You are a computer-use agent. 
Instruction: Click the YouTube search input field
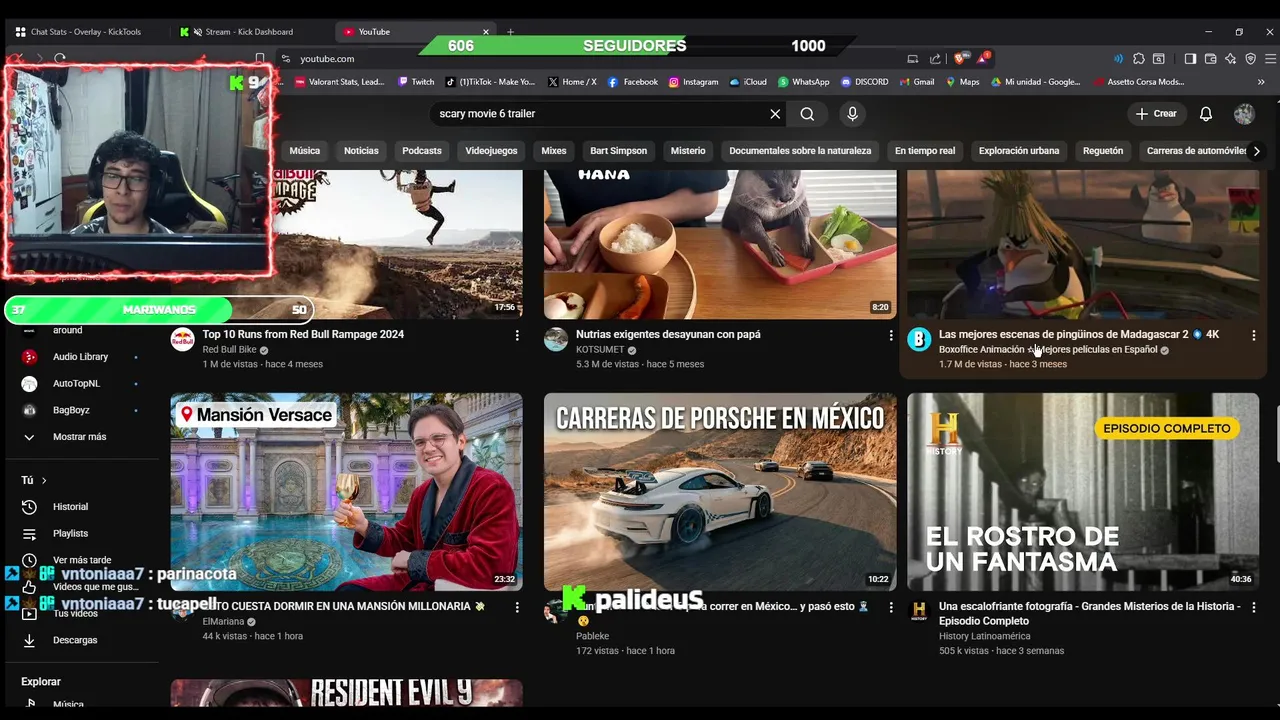tap(598, 114)
